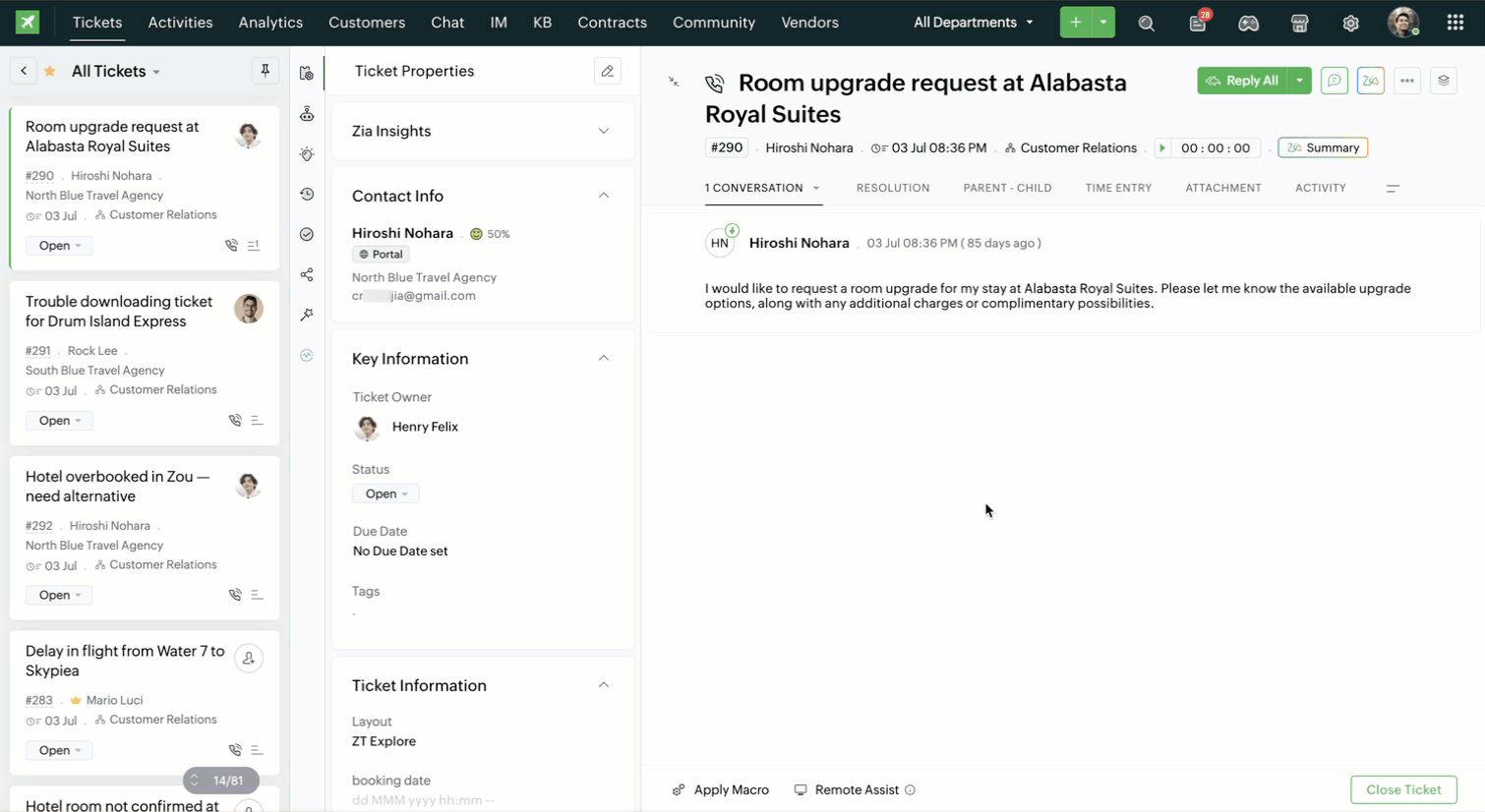
Task: Click the Reply All button
Action: (1242, 81)
